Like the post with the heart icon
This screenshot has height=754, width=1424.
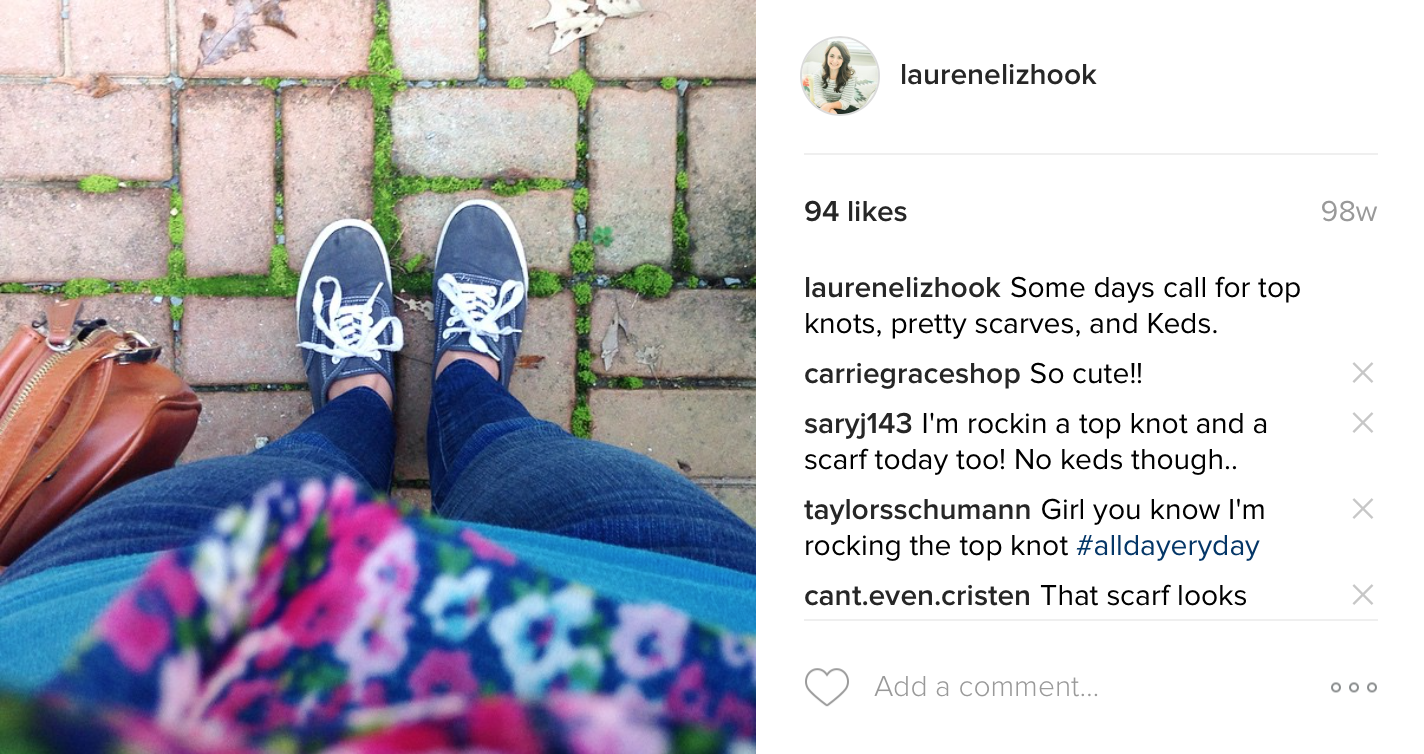coord(826,687)
